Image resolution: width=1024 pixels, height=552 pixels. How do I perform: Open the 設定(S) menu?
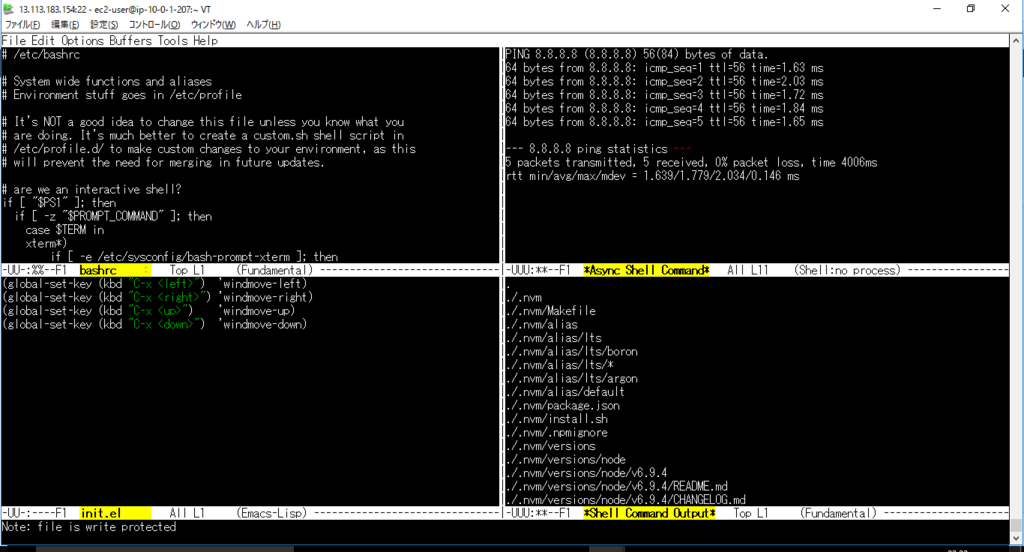coord(104,25)
